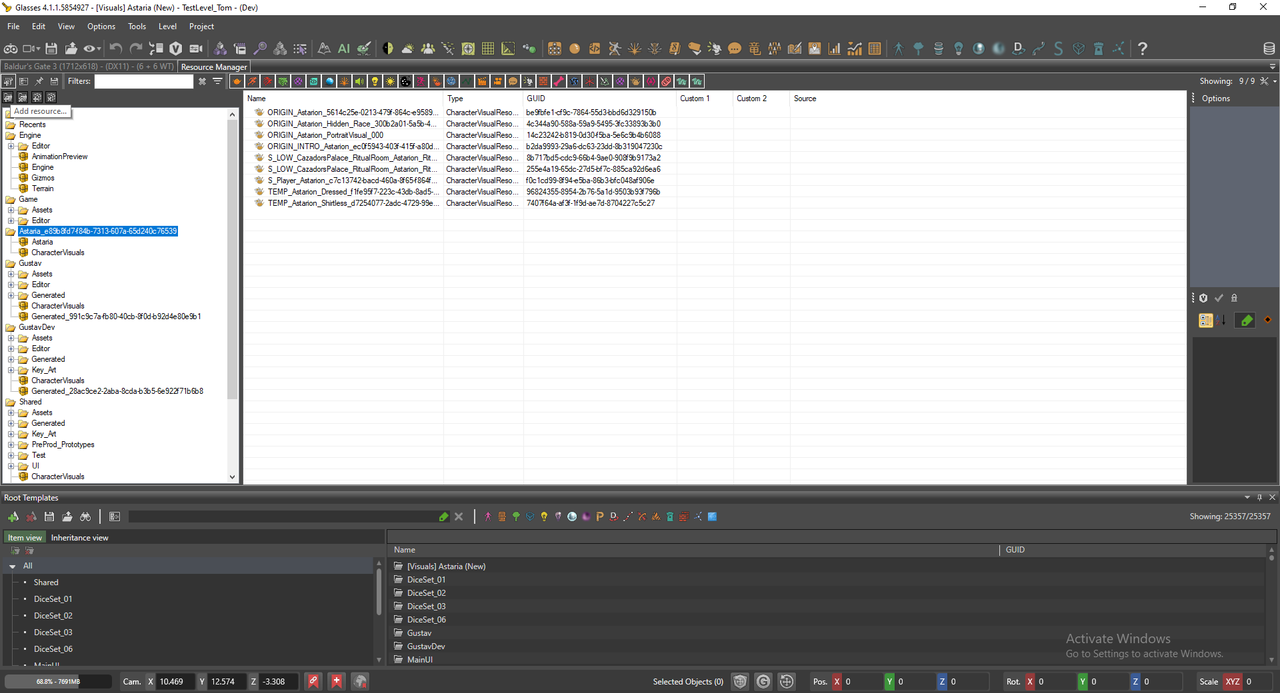This screenshot has width=1280, height=693.
Task: Click the green pencil icon in Options panel
Action: pos(1245,320)
